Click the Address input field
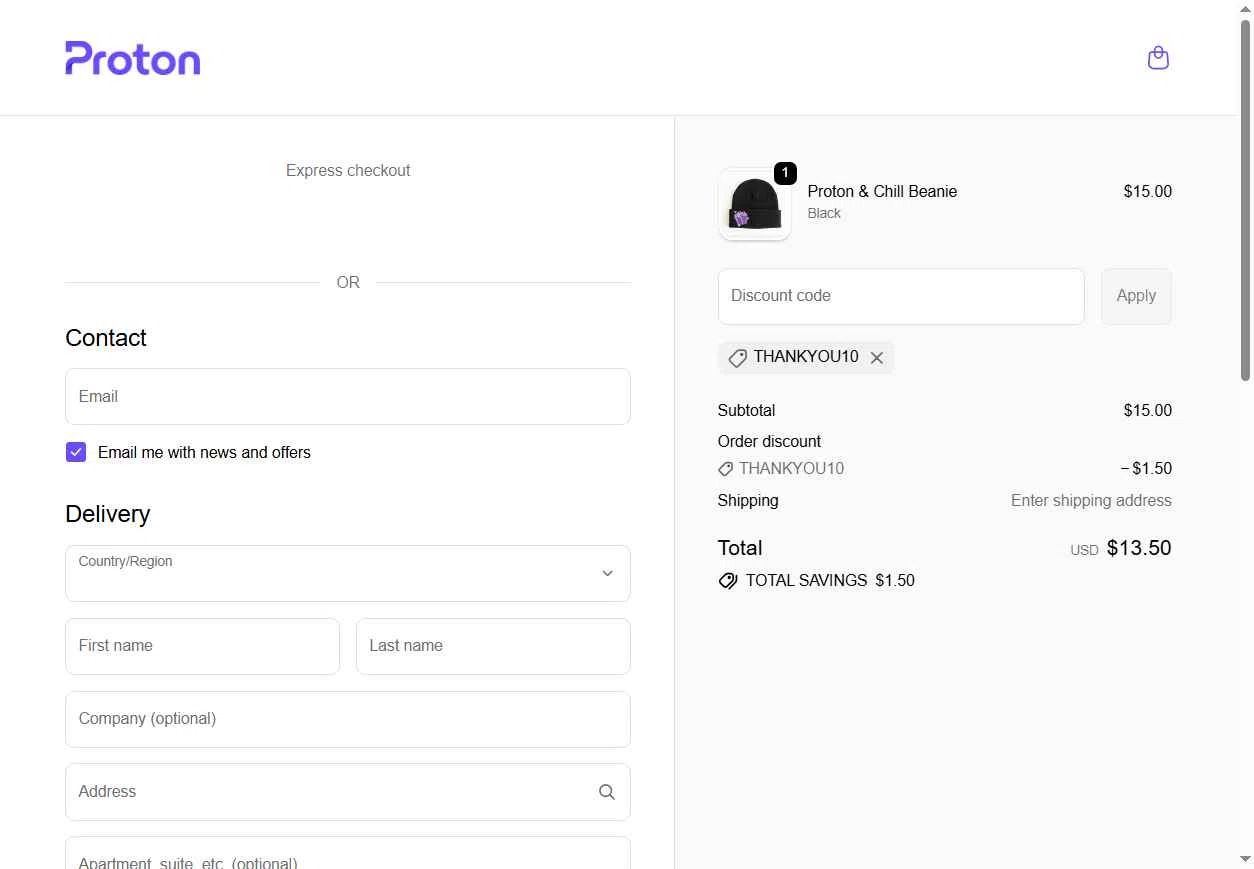Viewport: 1254px width, 869px height. (348, 792)
